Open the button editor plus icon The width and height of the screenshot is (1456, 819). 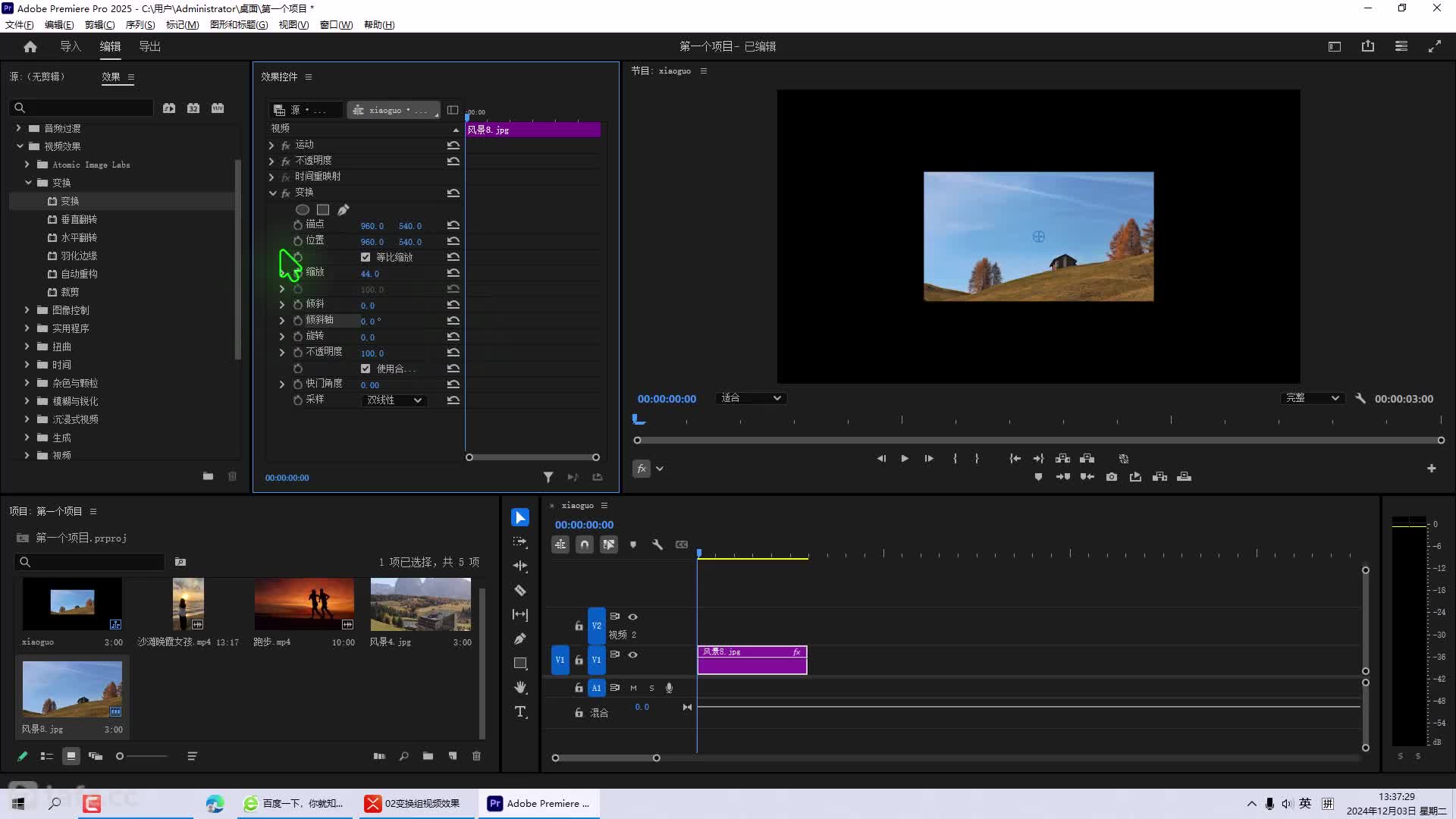1432,469
